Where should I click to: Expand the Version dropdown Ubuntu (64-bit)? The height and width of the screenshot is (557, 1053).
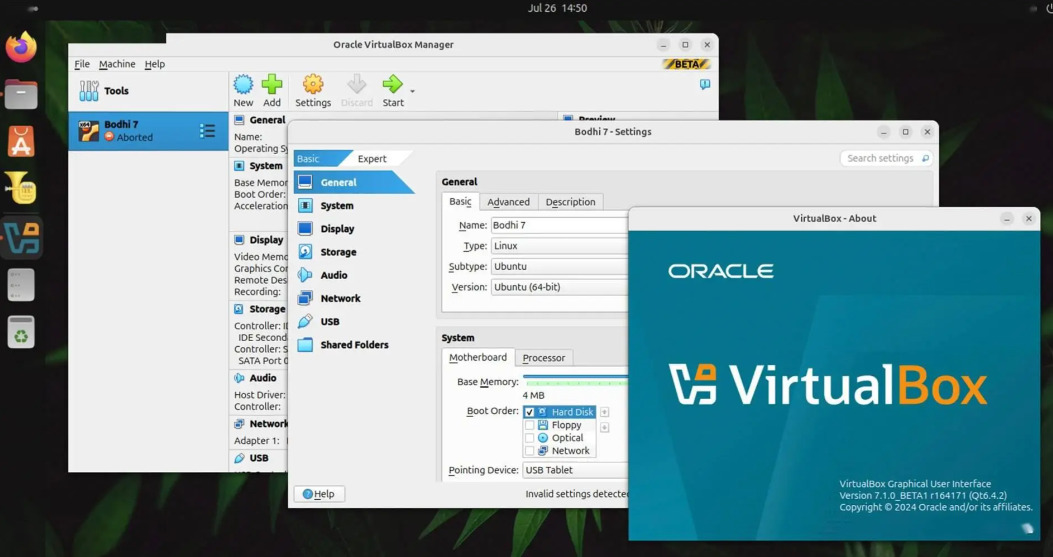pyautogui.click(x=559, y=287)
